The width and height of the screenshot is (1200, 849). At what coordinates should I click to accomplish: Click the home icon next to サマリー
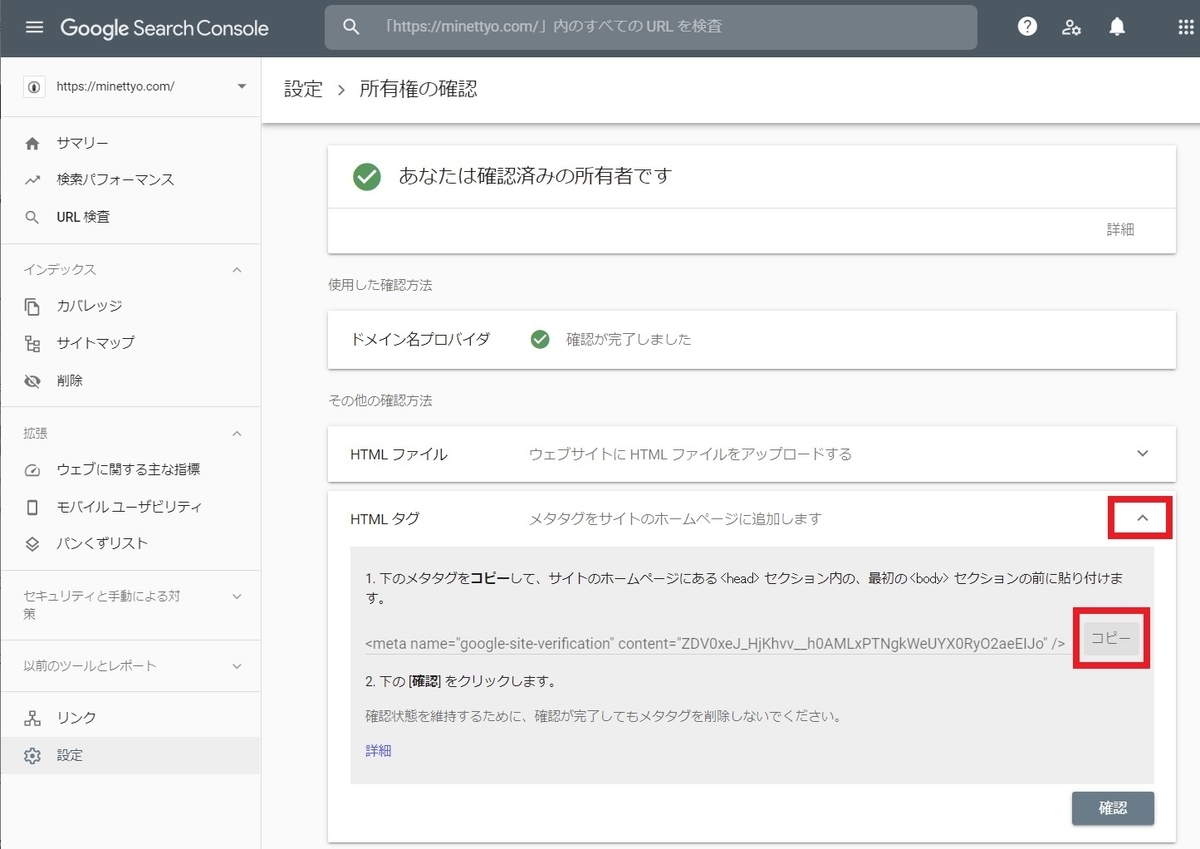pos(32,143)
